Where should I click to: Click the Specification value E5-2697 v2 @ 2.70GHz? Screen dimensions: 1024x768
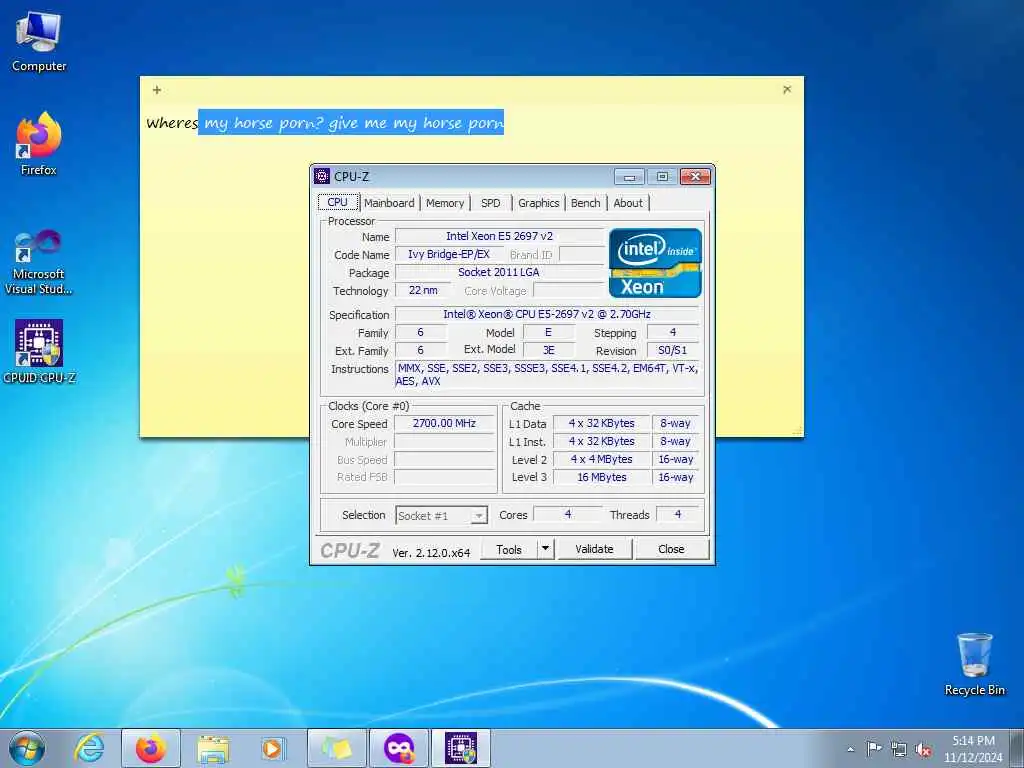click(547, 314)
